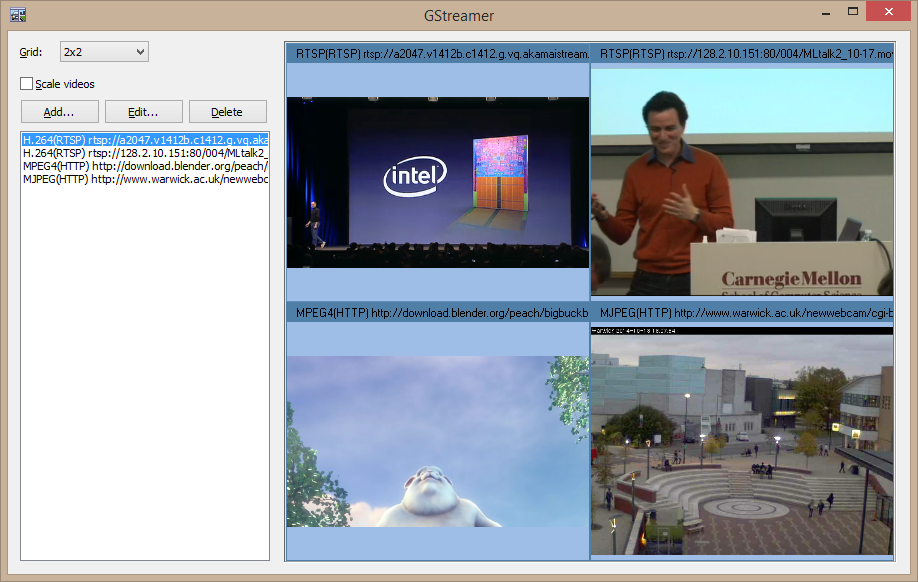Click the Warwick campus webcam video pane
The image size is (918, 582).
click(x=741, y=440)
